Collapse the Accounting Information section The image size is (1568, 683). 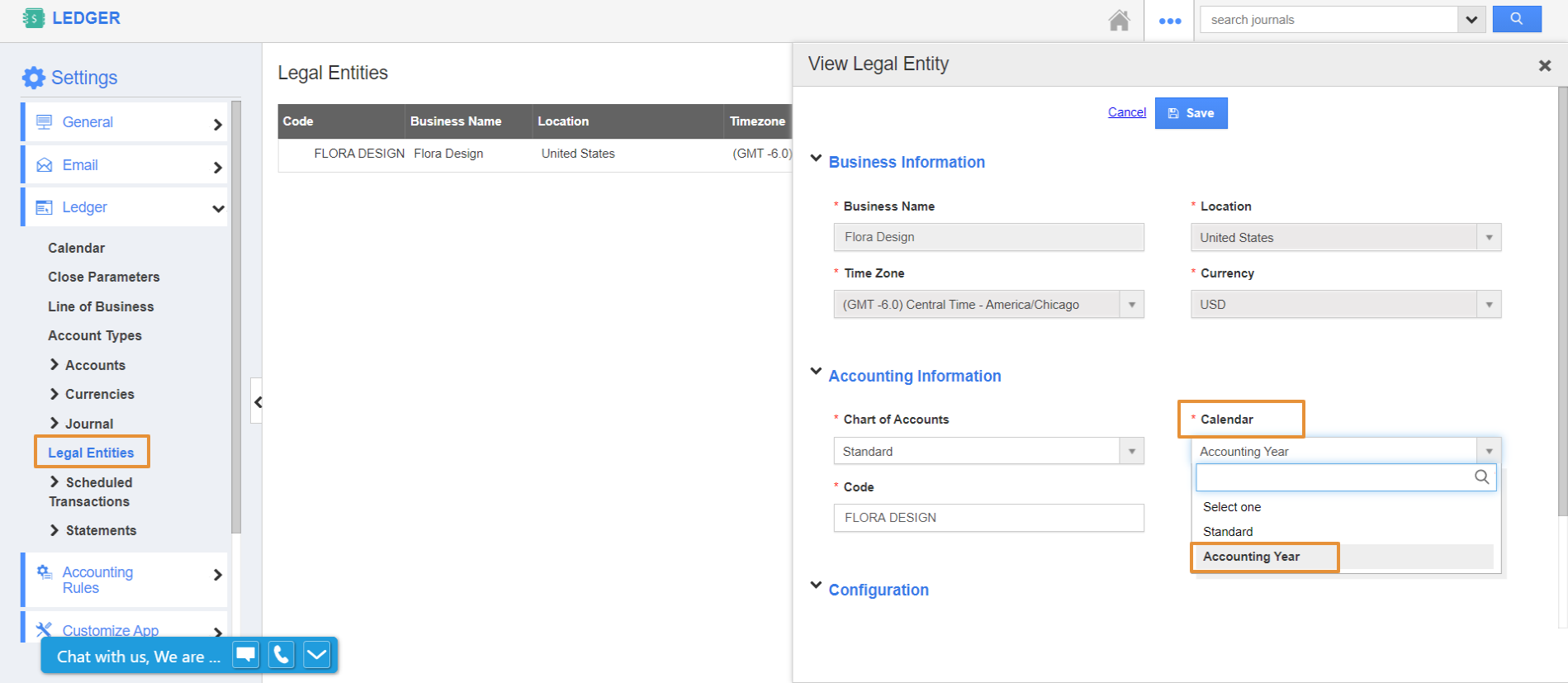[x=816, y=372]
